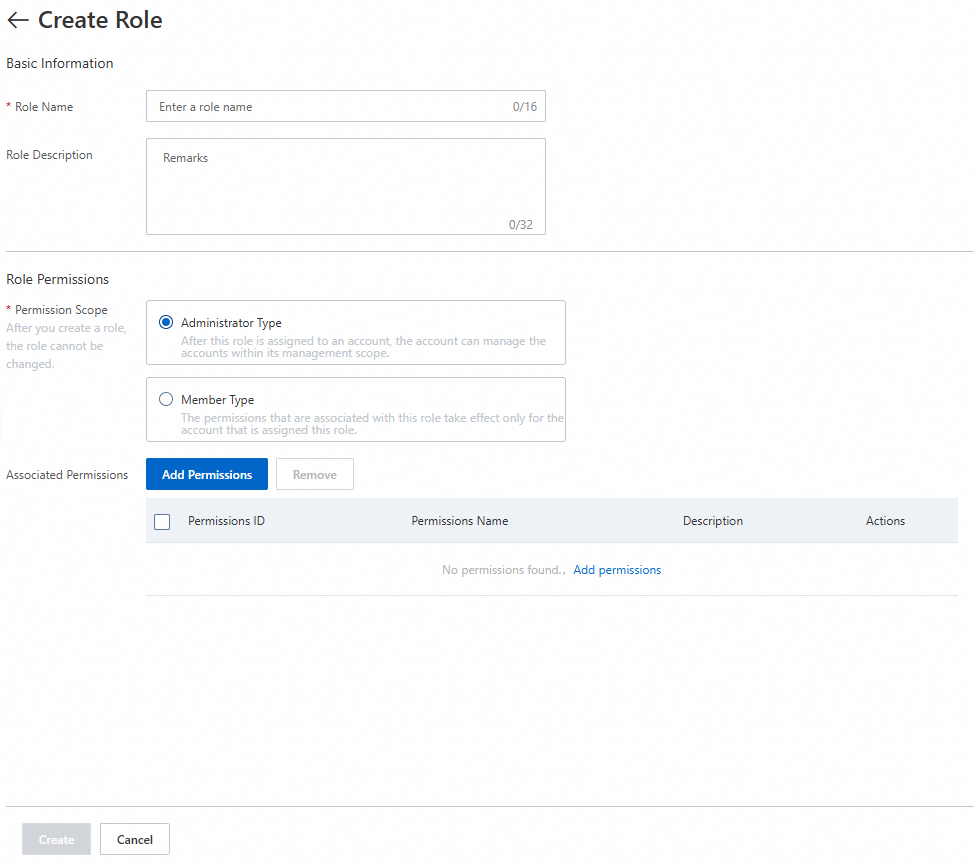The image size is (974, 867).
Task: Click the Basic Information heading
Action: coord(60,63)
